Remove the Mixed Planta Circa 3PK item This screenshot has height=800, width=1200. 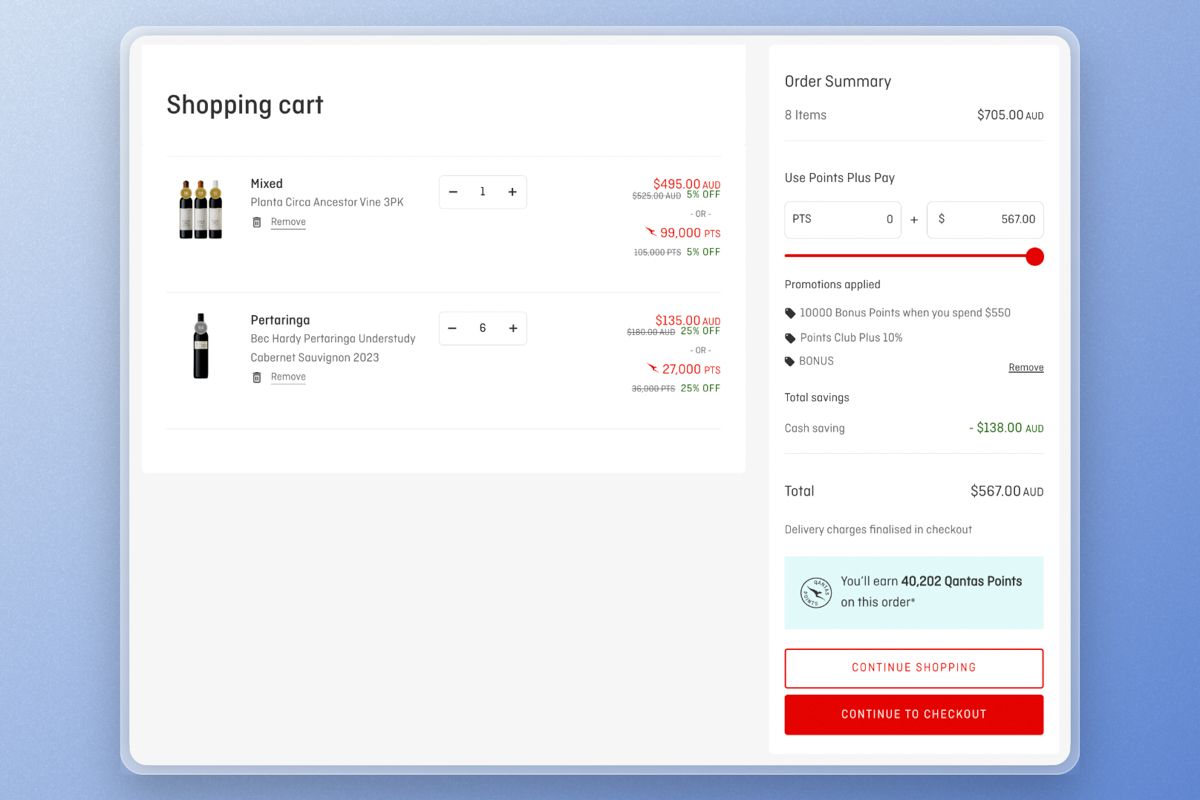(x=288, y=222)
